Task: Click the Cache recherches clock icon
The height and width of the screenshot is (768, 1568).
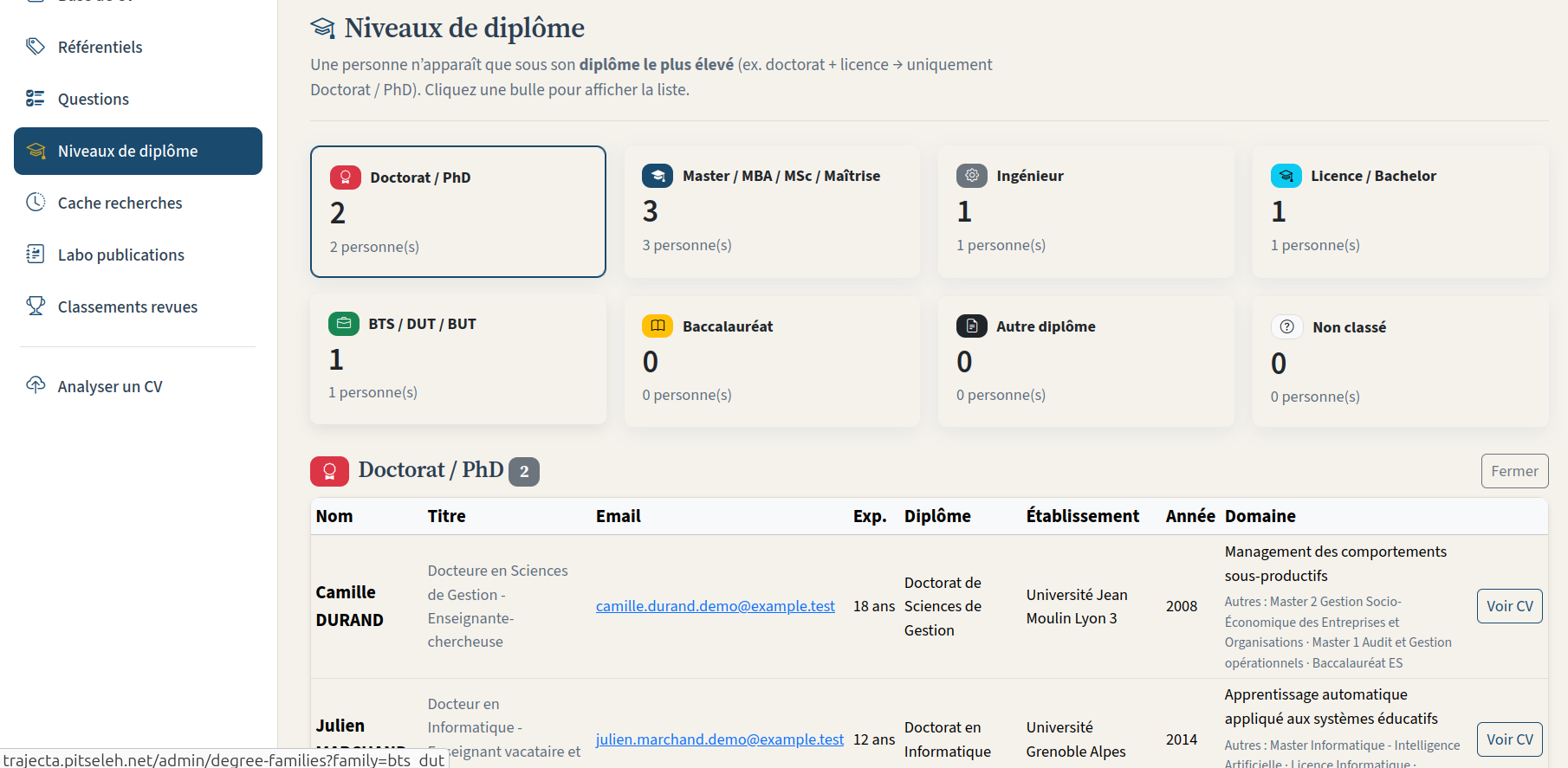Action: click(x=36, y=202)
